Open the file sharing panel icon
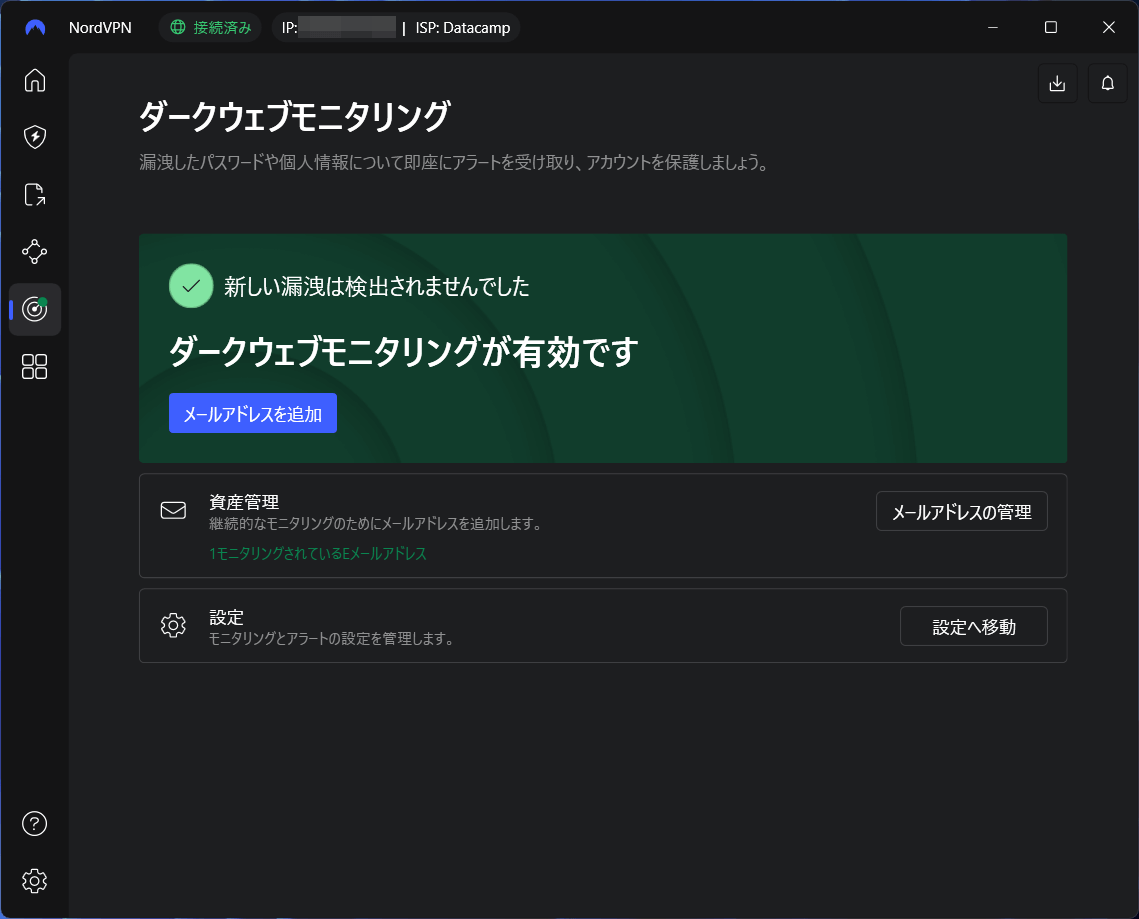Image resolution: width=1139 pixels, height=919 pixels. point(34,194)
